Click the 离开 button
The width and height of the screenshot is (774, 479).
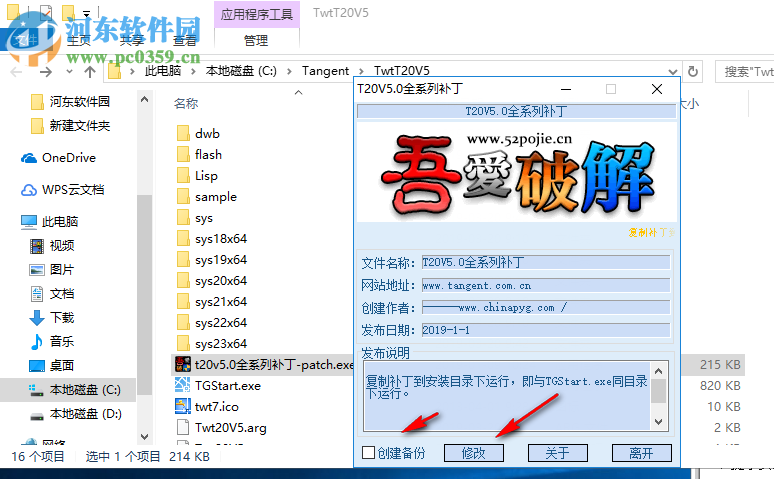642,453
